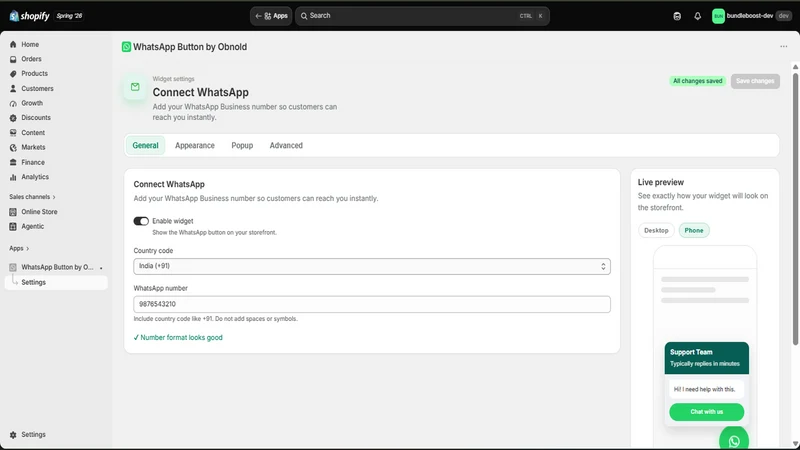Image resolution: width=800 pixels, height=450 pixels.
Task: Click the bundleboost-dev store avatar
Action: coord(718,16)
